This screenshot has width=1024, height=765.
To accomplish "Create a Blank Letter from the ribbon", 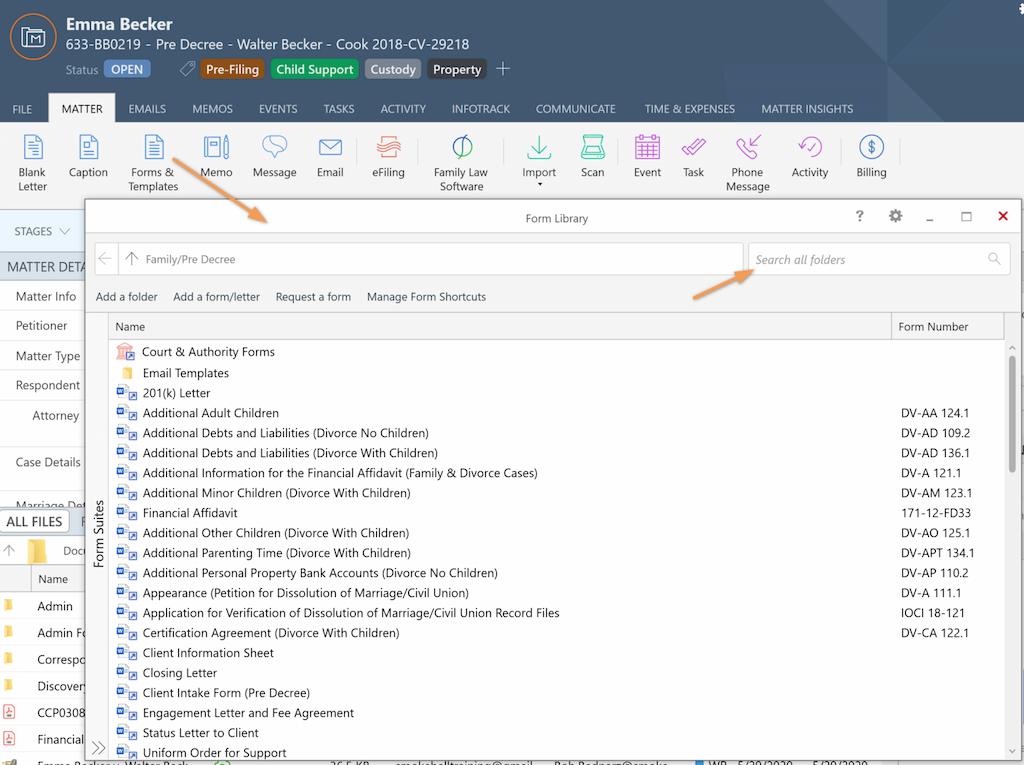I will point(32,163).
